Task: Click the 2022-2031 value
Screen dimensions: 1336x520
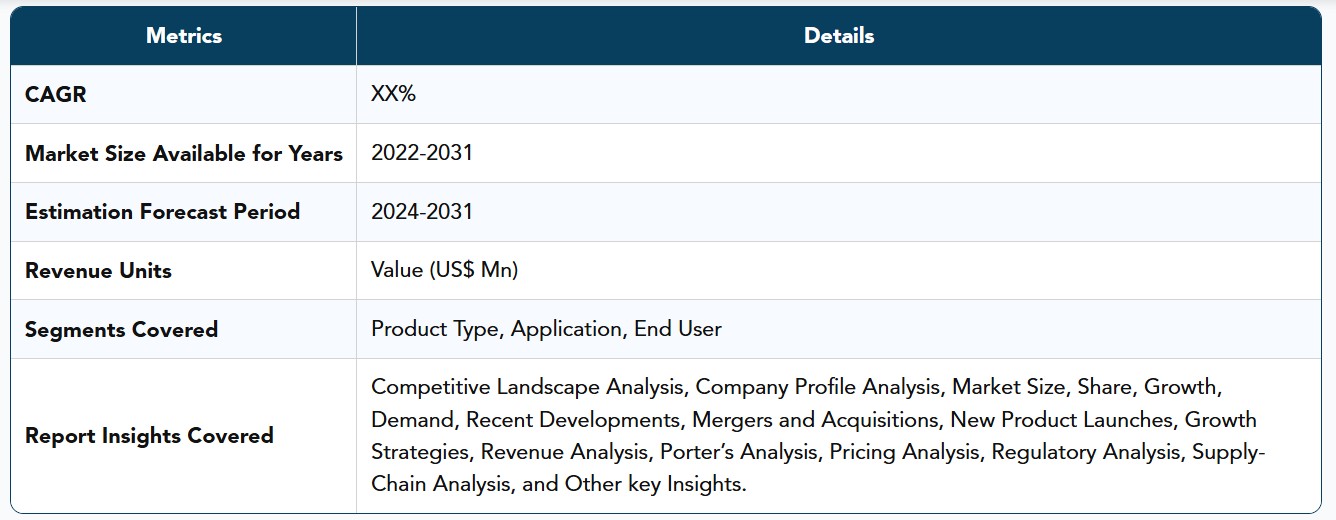Action: pos(422,153)
